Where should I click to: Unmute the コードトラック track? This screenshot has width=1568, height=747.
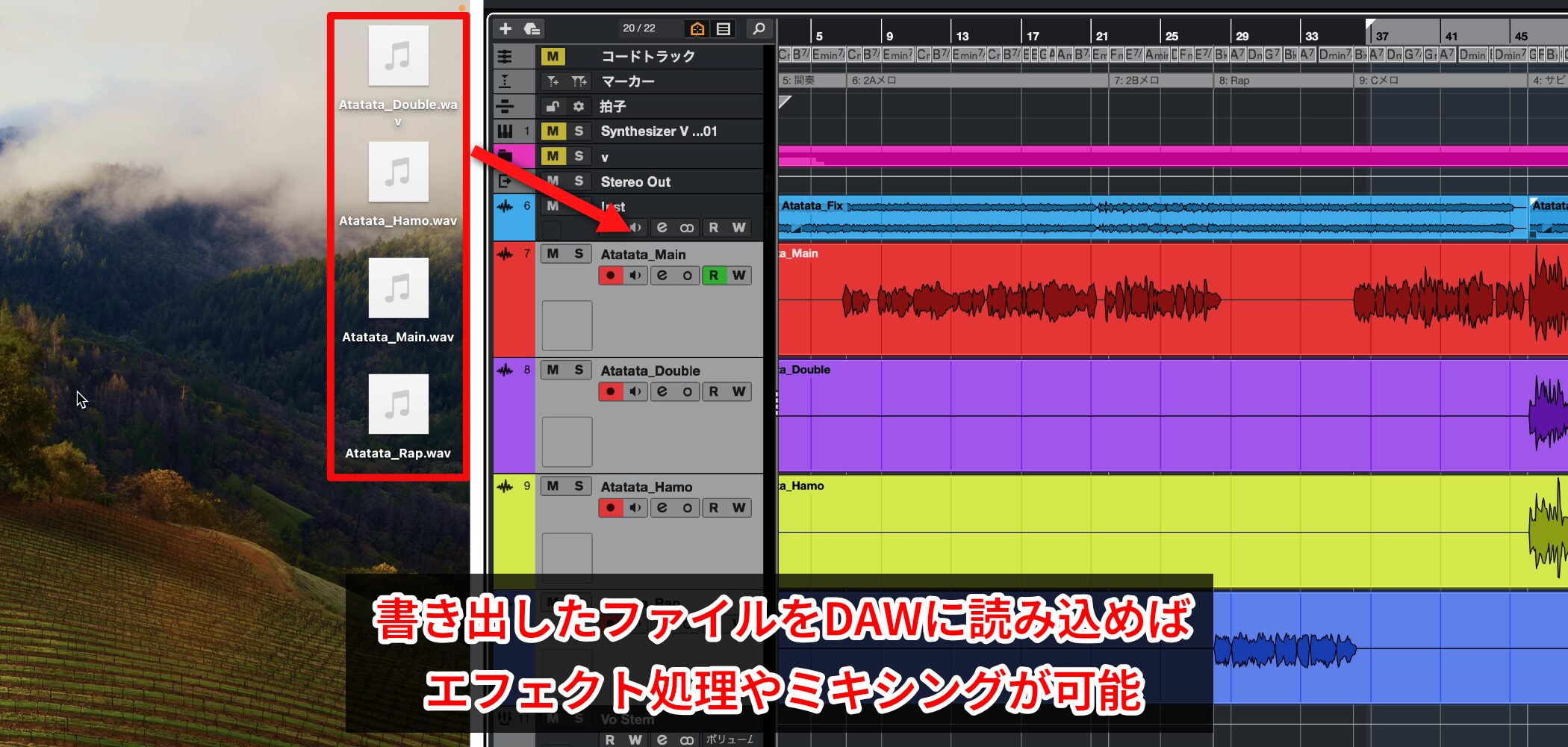pos(553,57)
